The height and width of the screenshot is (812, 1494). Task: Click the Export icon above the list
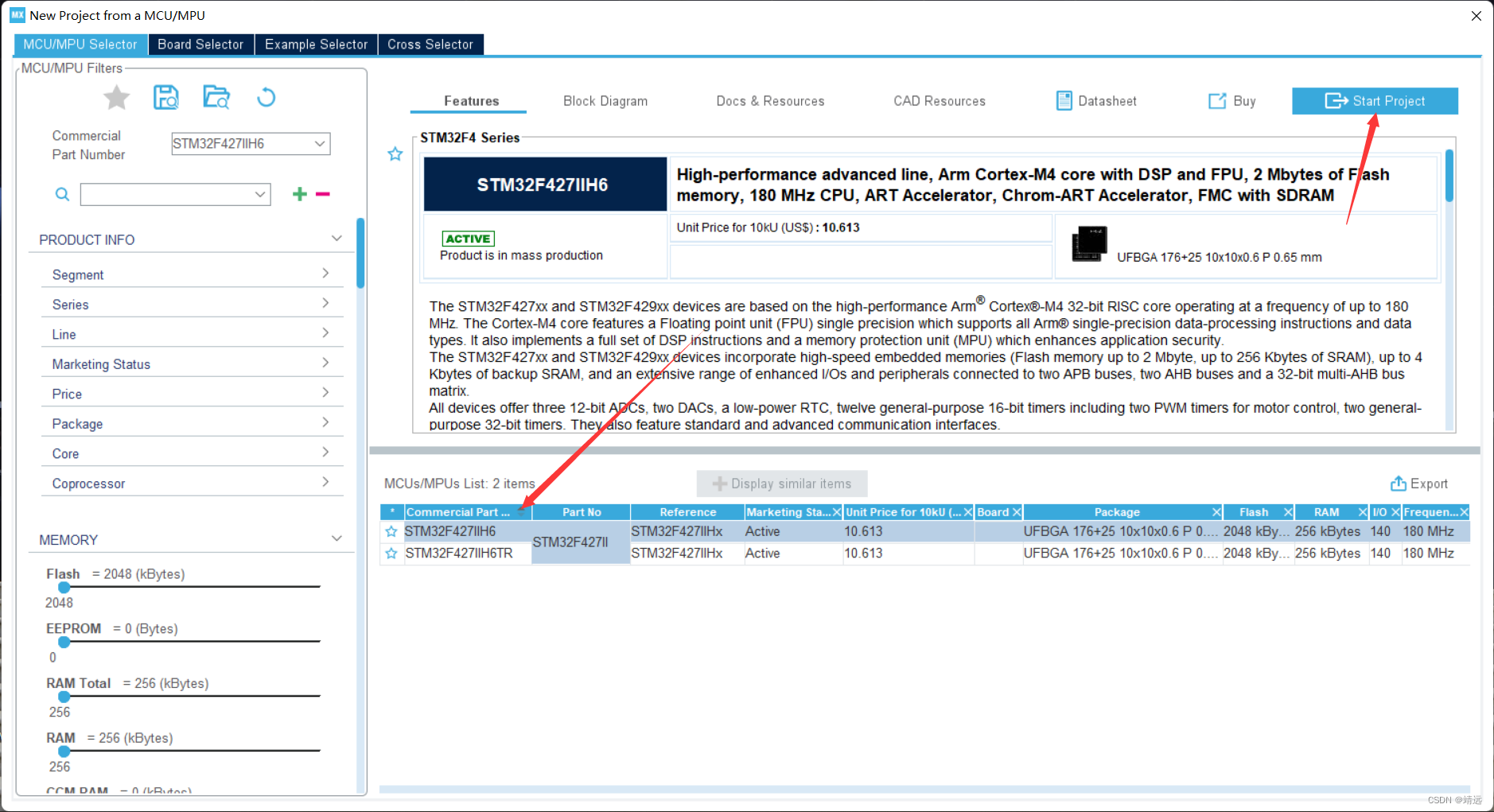click(x=1398, y=484)
